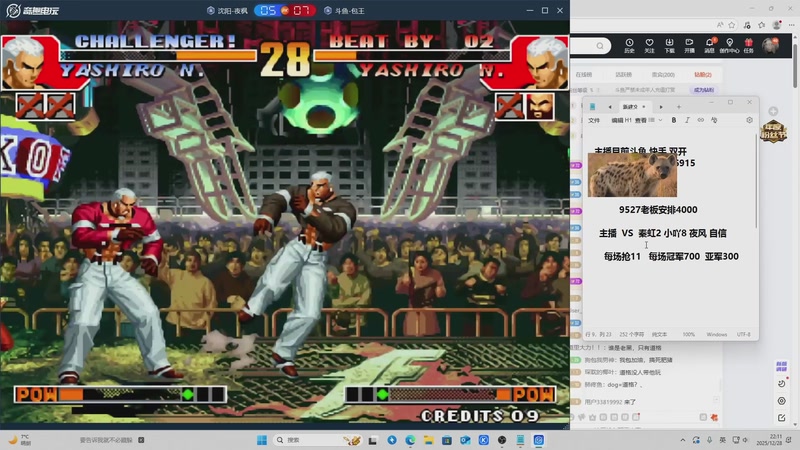Click the purple survey icon on right sidebar
Image resolution: width=800 pixels, height=450 pixels.
click(782, 365)
